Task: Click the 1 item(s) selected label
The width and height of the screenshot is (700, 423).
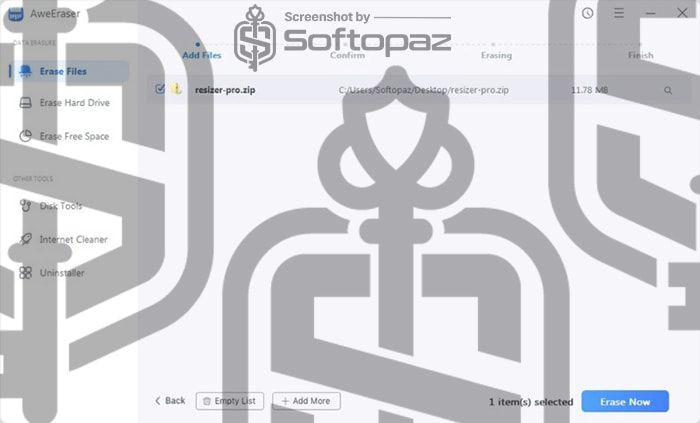Action: pyautogui.click(x=531, y=402)
